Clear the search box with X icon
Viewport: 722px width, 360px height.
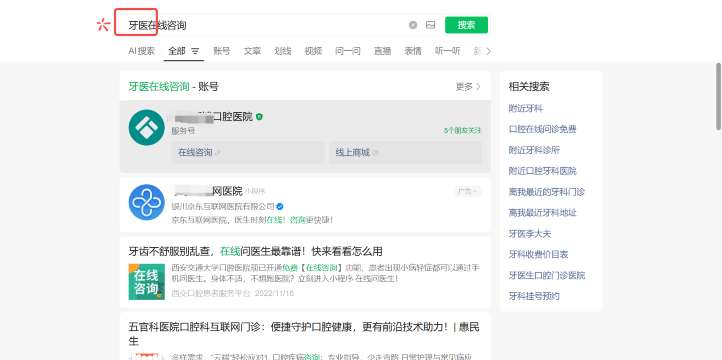[413, 25]
